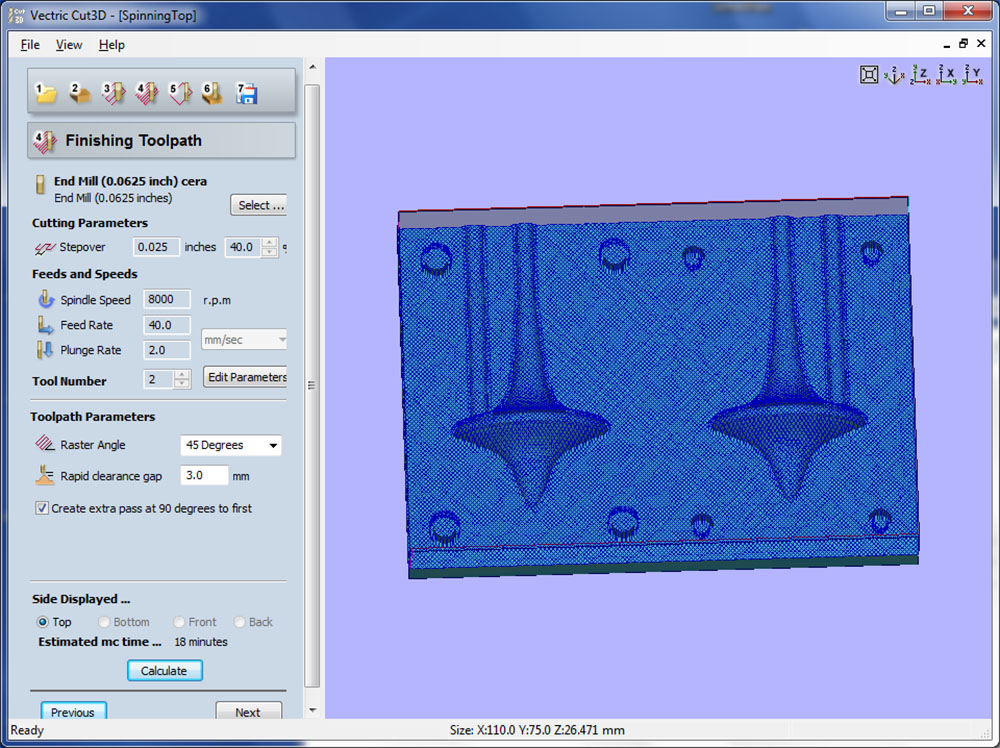
Task: Decrease stepover percentage with down arrow
Action: [270, 252]
